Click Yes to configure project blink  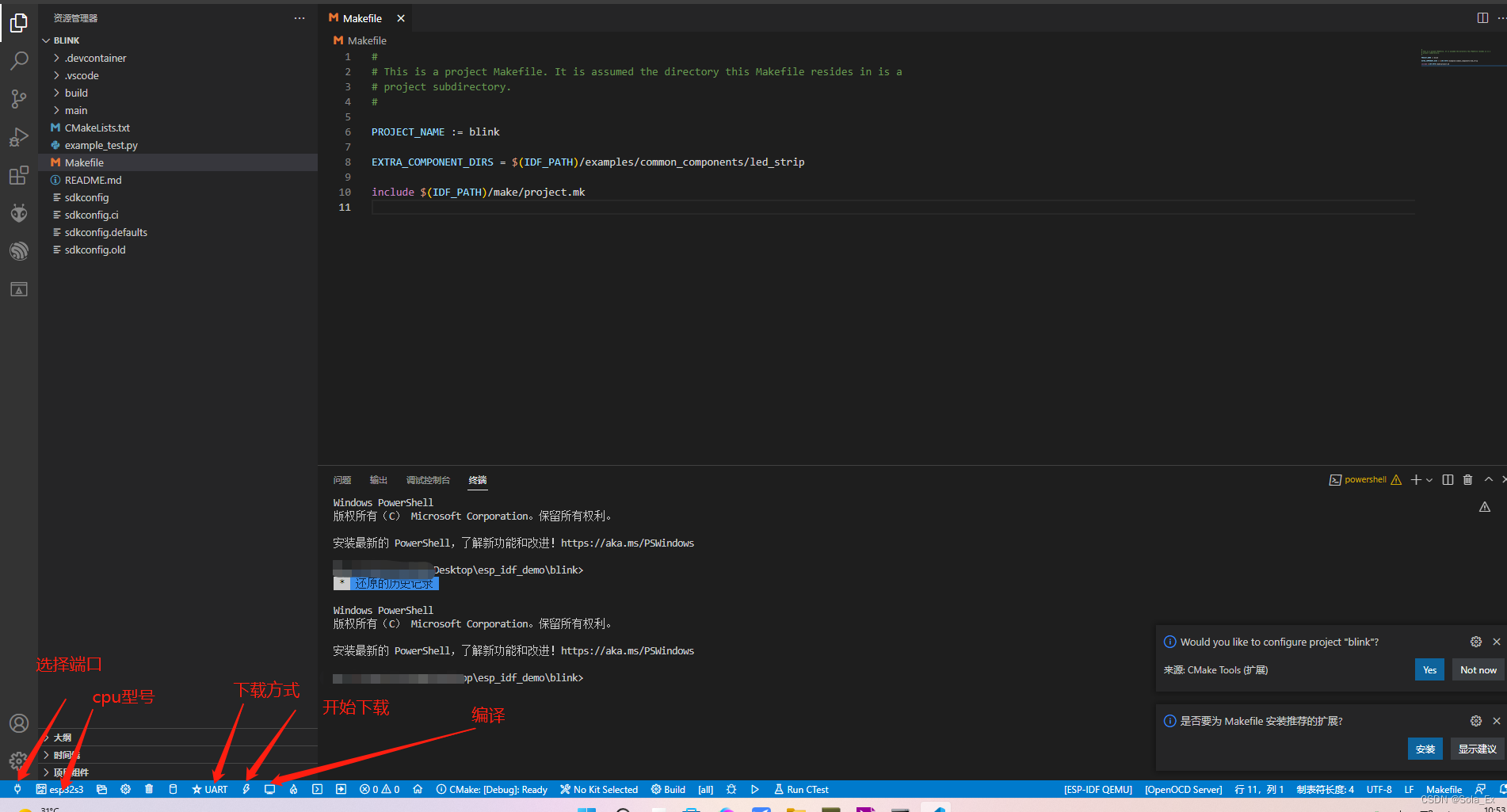(x=1429, y=669)
